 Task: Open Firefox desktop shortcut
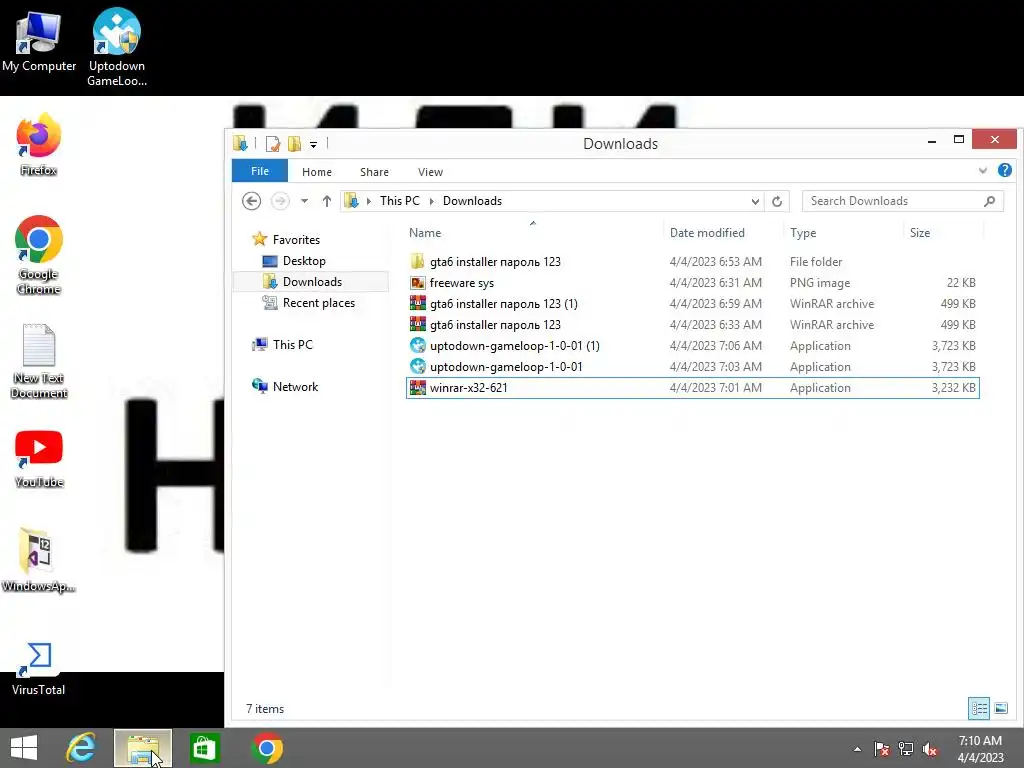39,145
